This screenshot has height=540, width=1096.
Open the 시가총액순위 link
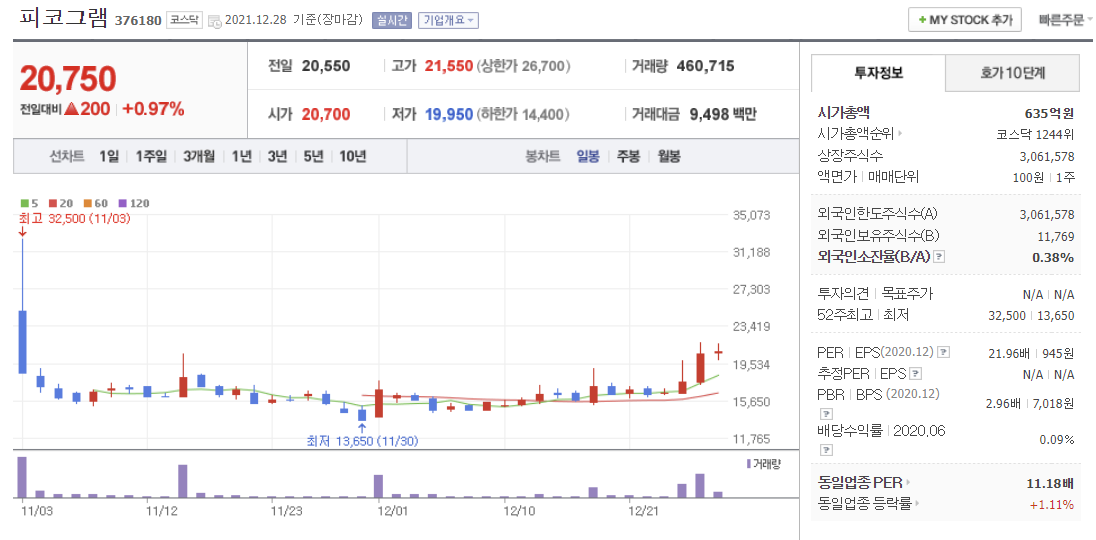[860, 133]
